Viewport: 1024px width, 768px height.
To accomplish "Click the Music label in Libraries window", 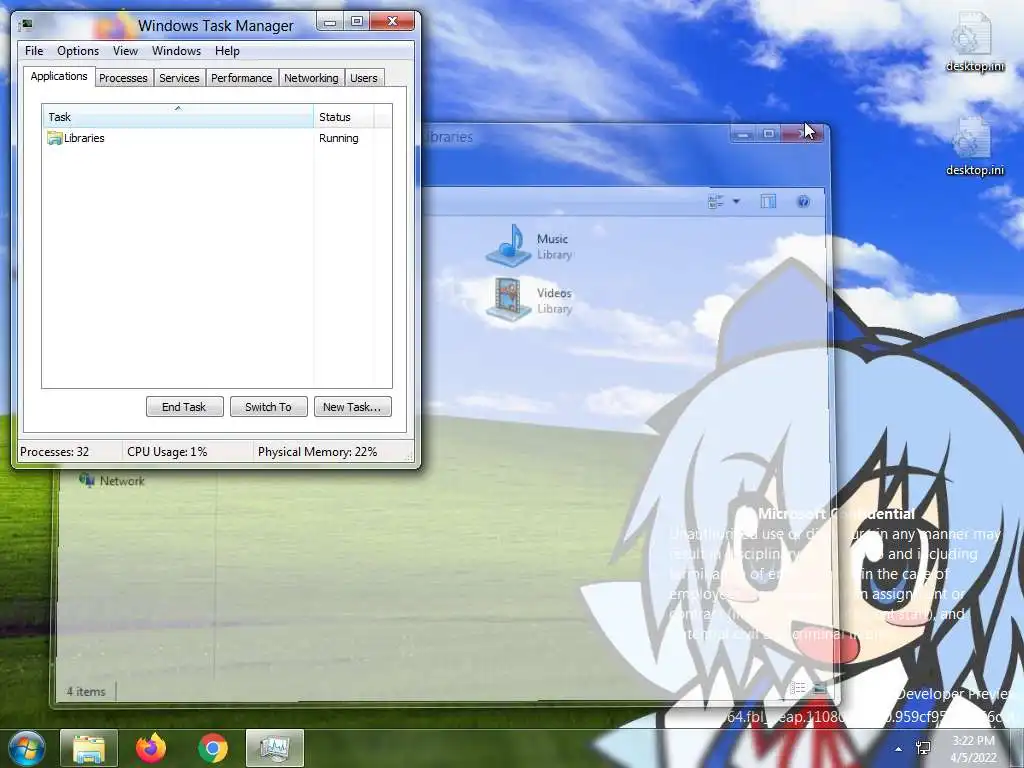I will point(552,239).
